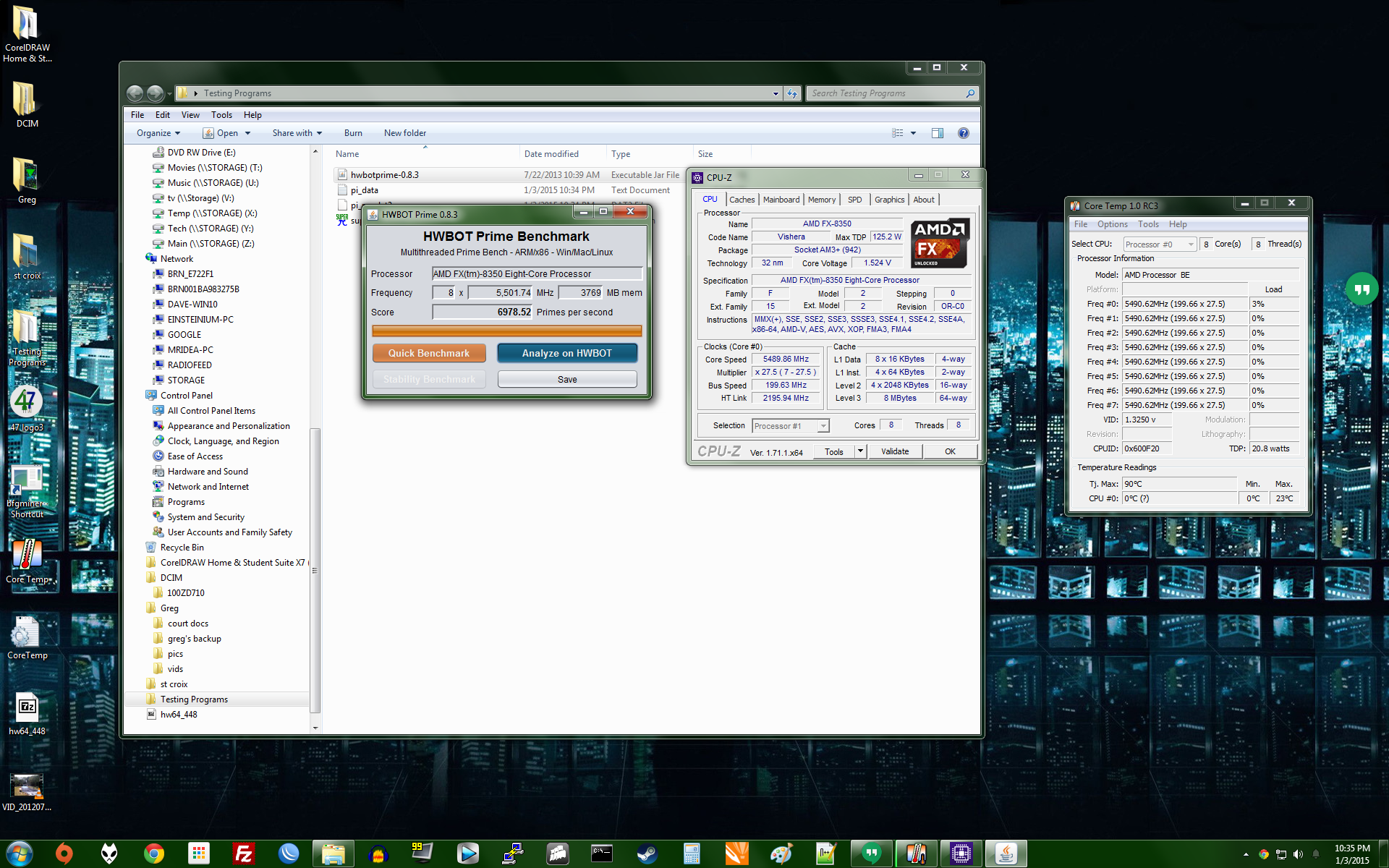Open the address bar previous locations dropdown
The height and width of the screenshot is (868, 1389).
tap(776, 93)
